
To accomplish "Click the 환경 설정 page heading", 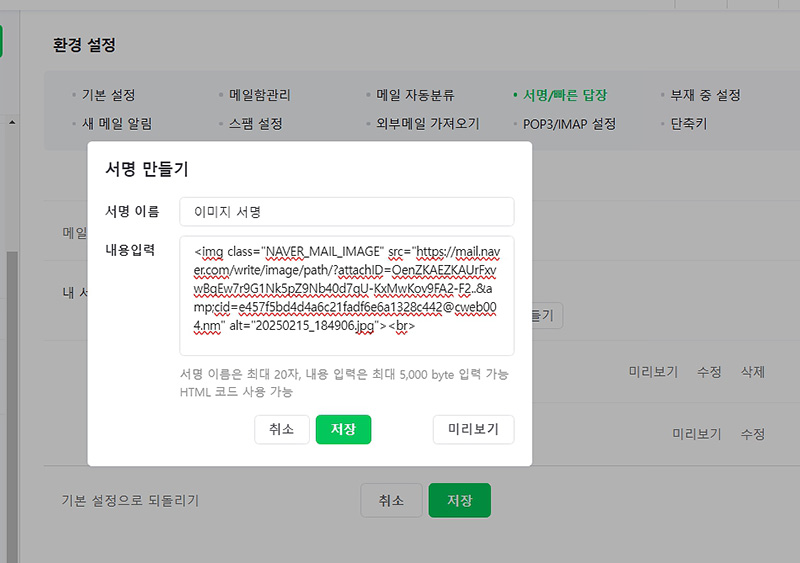I will point(85,45).
